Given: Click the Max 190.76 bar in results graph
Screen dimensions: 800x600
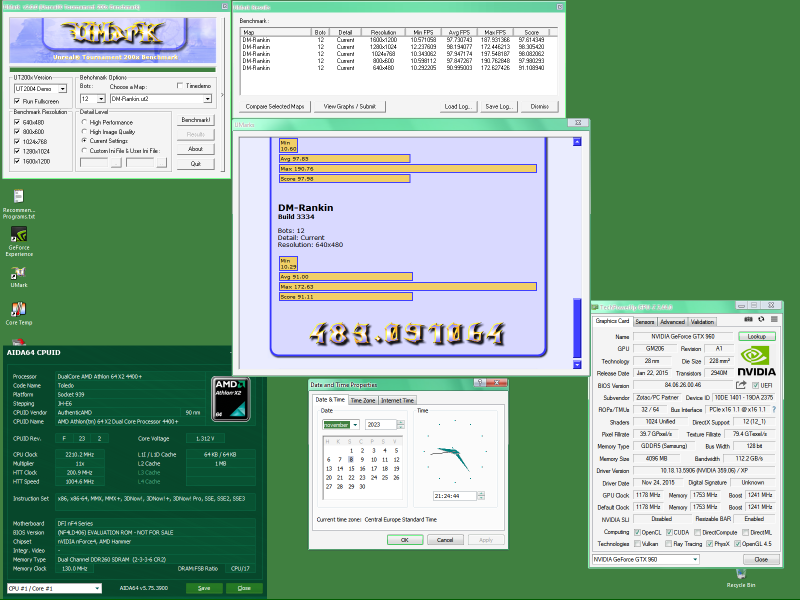Looking at the screenshot, I should pyautogui.click(x=408, y=168).
